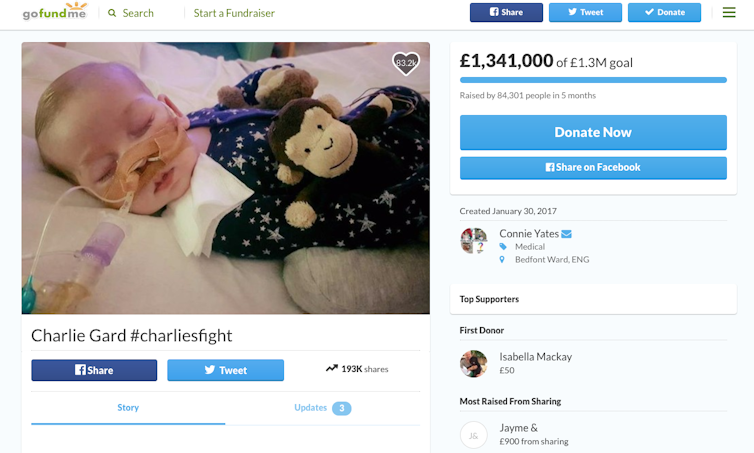Click the trending arrow shares icon

point(331,369)
